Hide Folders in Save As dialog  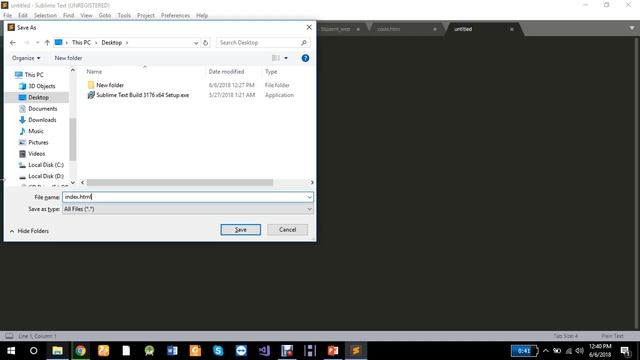pos(29,231)
